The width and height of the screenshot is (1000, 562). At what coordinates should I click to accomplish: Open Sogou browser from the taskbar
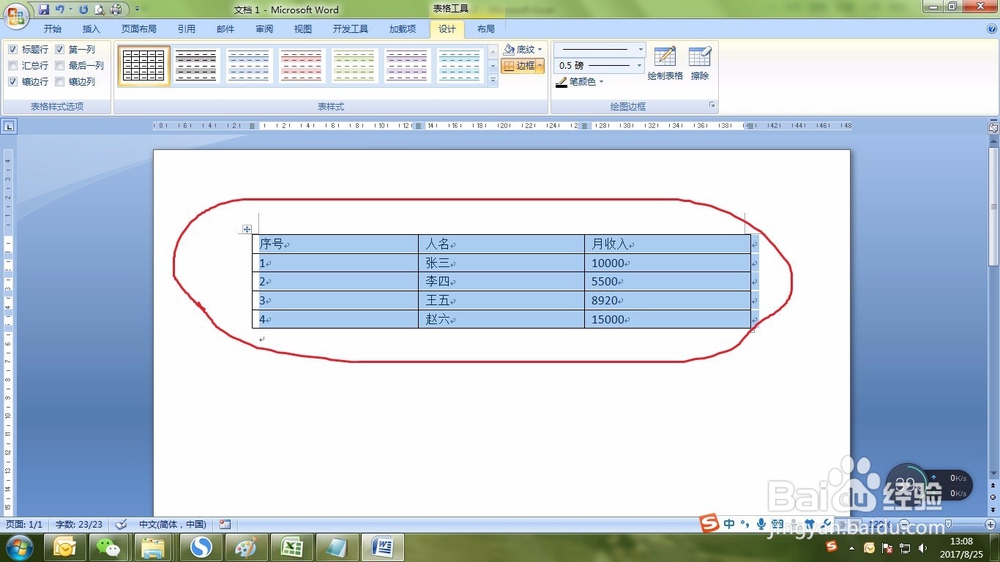201,548
